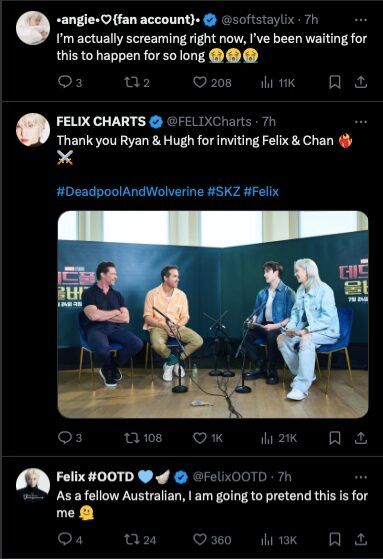383x559 pixels.
Task: Open the #DeadpoolAndWolverine hashtag
Action: point(130,191)
